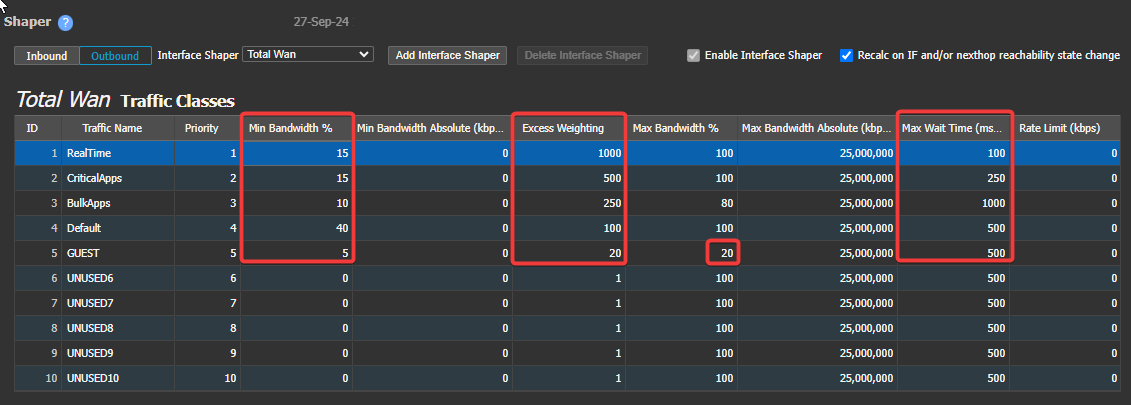Click the Max Bandwidth % column header
The image size is (1131, 405).
(x=682, y=129)
